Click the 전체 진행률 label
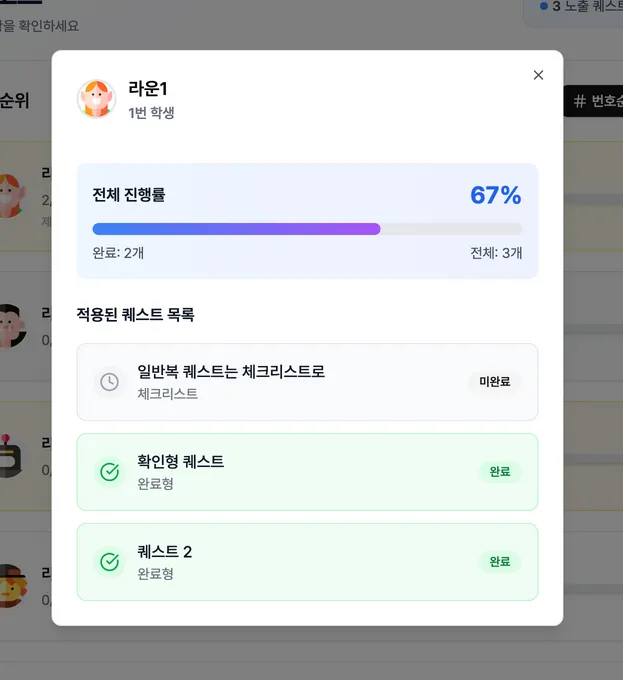This screenshot has height=680, width=623. coord(129,195)
